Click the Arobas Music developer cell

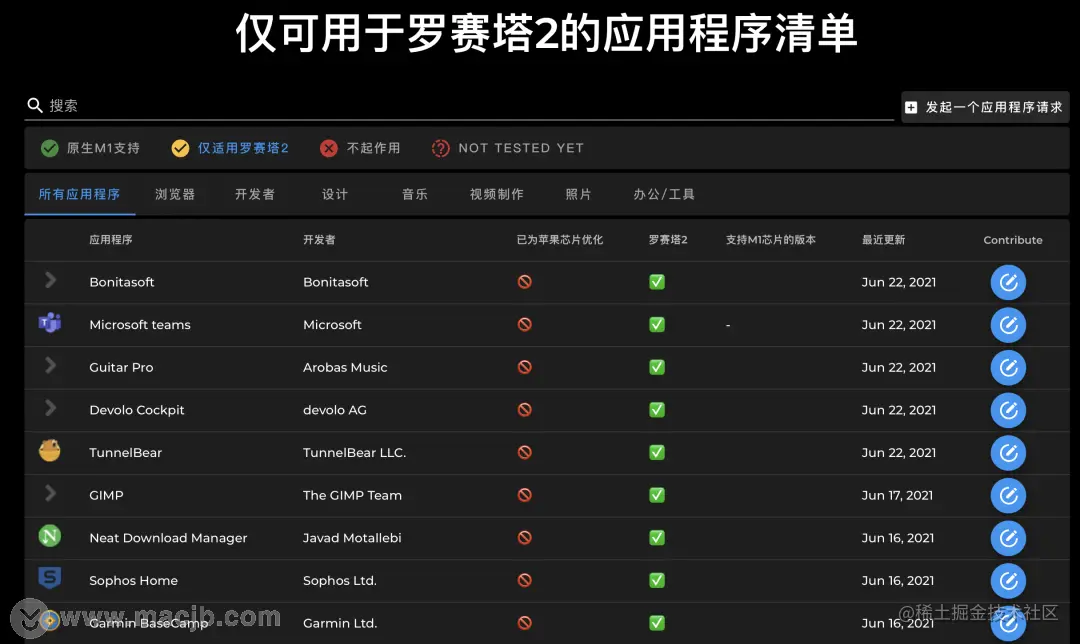pos(345,368)
